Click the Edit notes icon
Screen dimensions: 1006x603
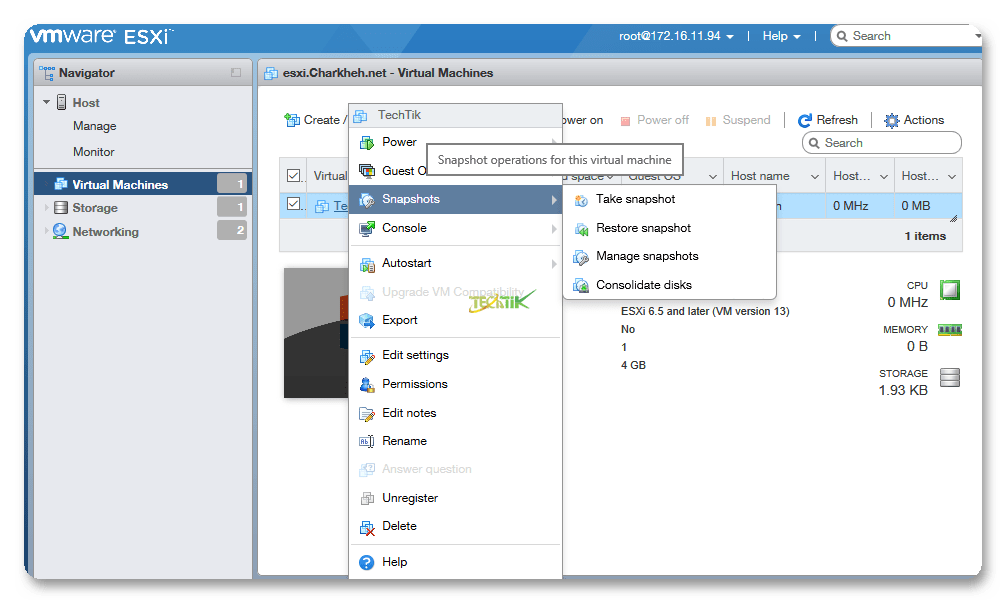click(x=367, y=414)
